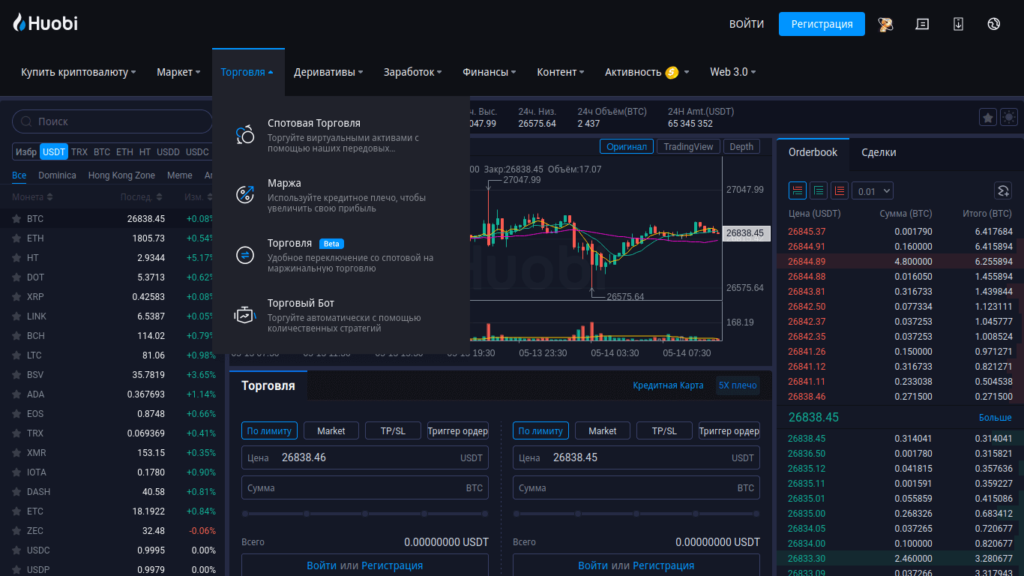Click the globe language icon in header
The image size is (1024, 576).
[993, 23]
